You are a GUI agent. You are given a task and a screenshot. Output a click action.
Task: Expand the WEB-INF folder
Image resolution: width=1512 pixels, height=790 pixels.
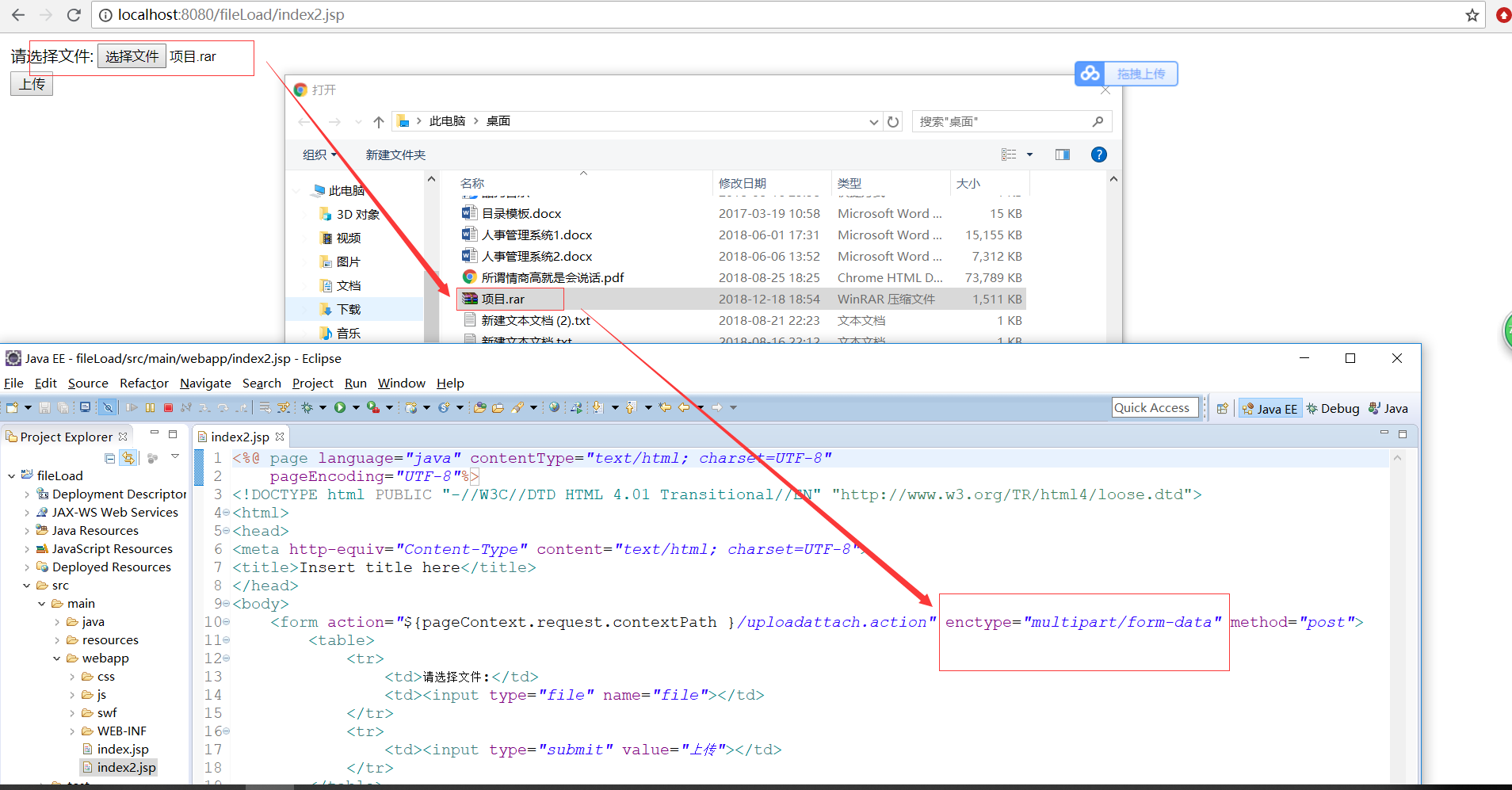[72, 731]
